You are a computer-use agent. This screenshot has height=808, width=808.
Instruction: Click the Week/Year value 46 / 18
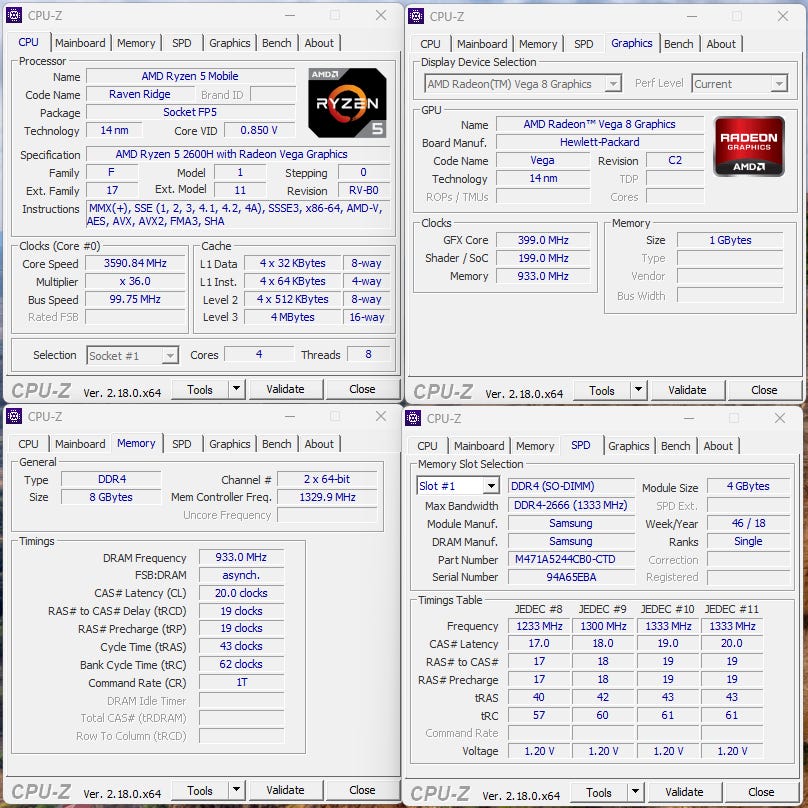(x=748, y=524)
